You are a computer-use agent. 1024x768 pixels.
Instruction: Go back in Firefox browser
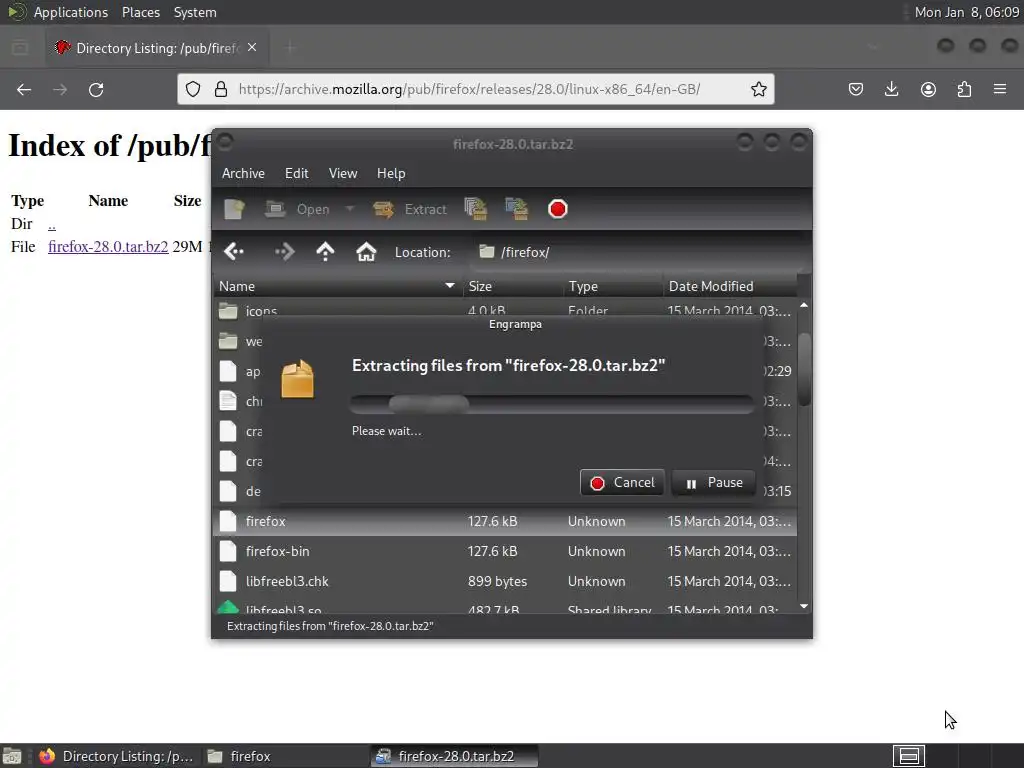[x=24, y=89]
